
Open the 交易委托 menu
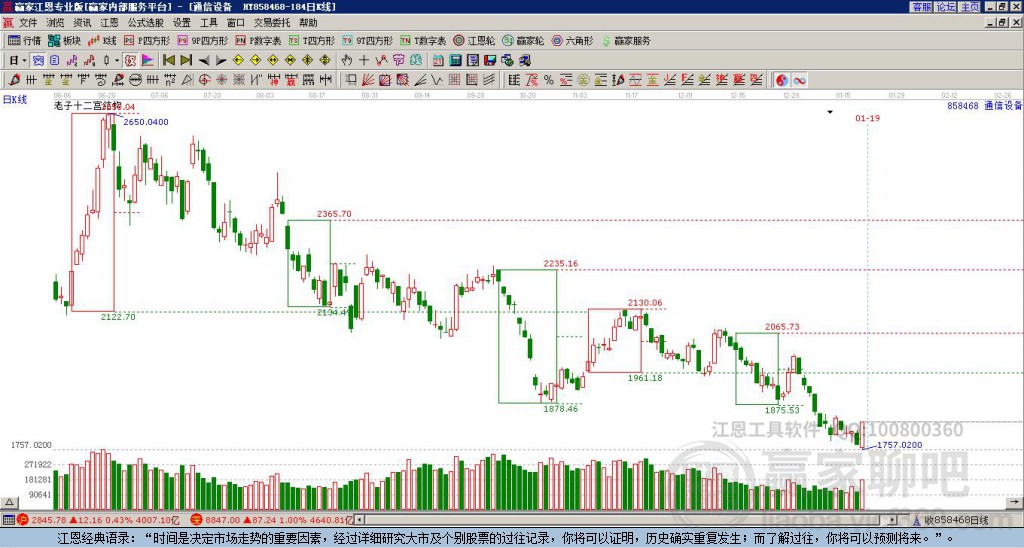(x=272, y=23)
